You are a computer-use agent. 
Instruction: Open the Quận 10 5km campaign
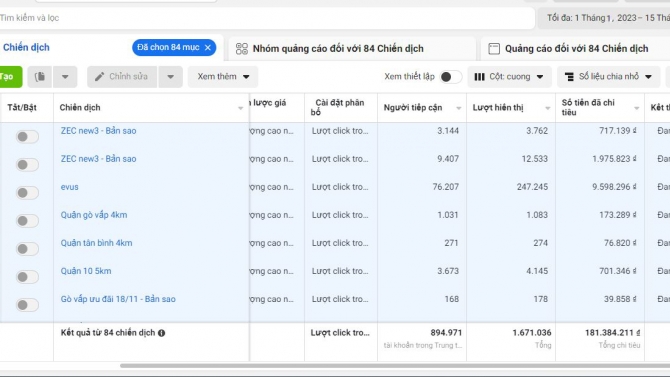[85, 271]
